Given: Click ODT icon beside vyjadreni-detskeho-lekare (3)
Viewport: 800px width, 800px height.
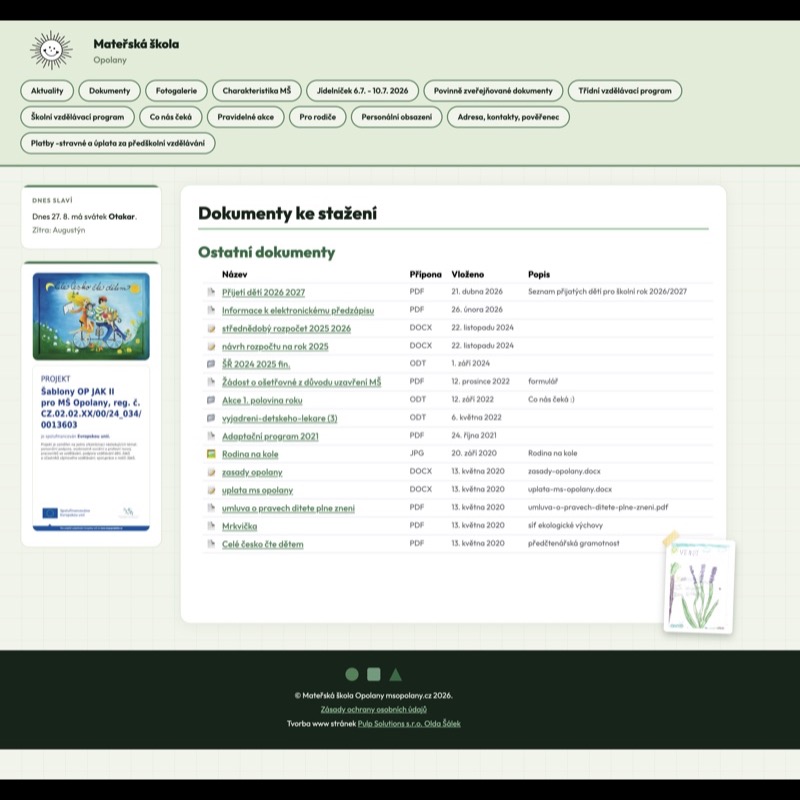Looking at the screenshot, I should [211, 418].
